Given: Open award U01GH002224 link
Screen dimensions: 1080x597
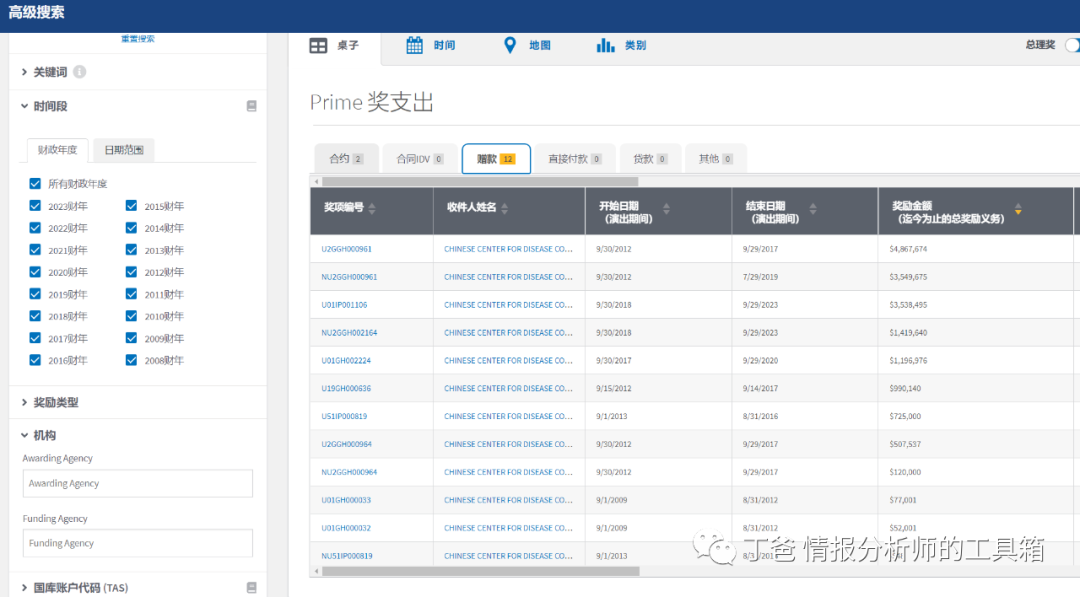Looking at the screenshot, I should tap(346, 360).
